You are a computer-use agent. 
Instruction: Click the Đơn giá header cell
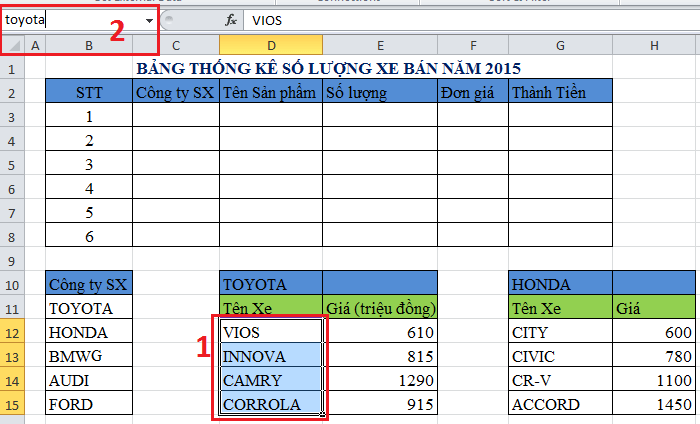473,92
